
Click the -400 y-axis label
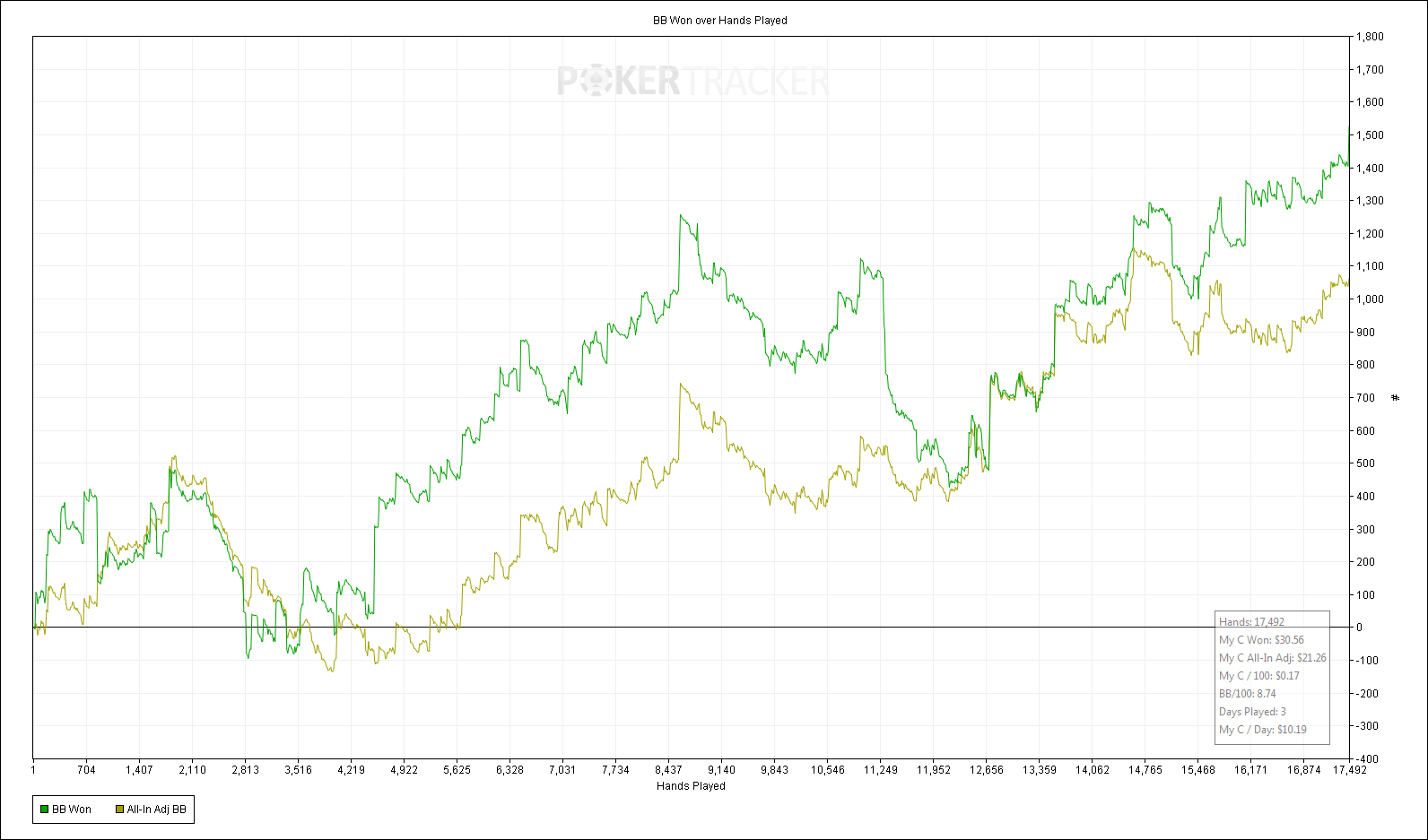point(1367,758)
